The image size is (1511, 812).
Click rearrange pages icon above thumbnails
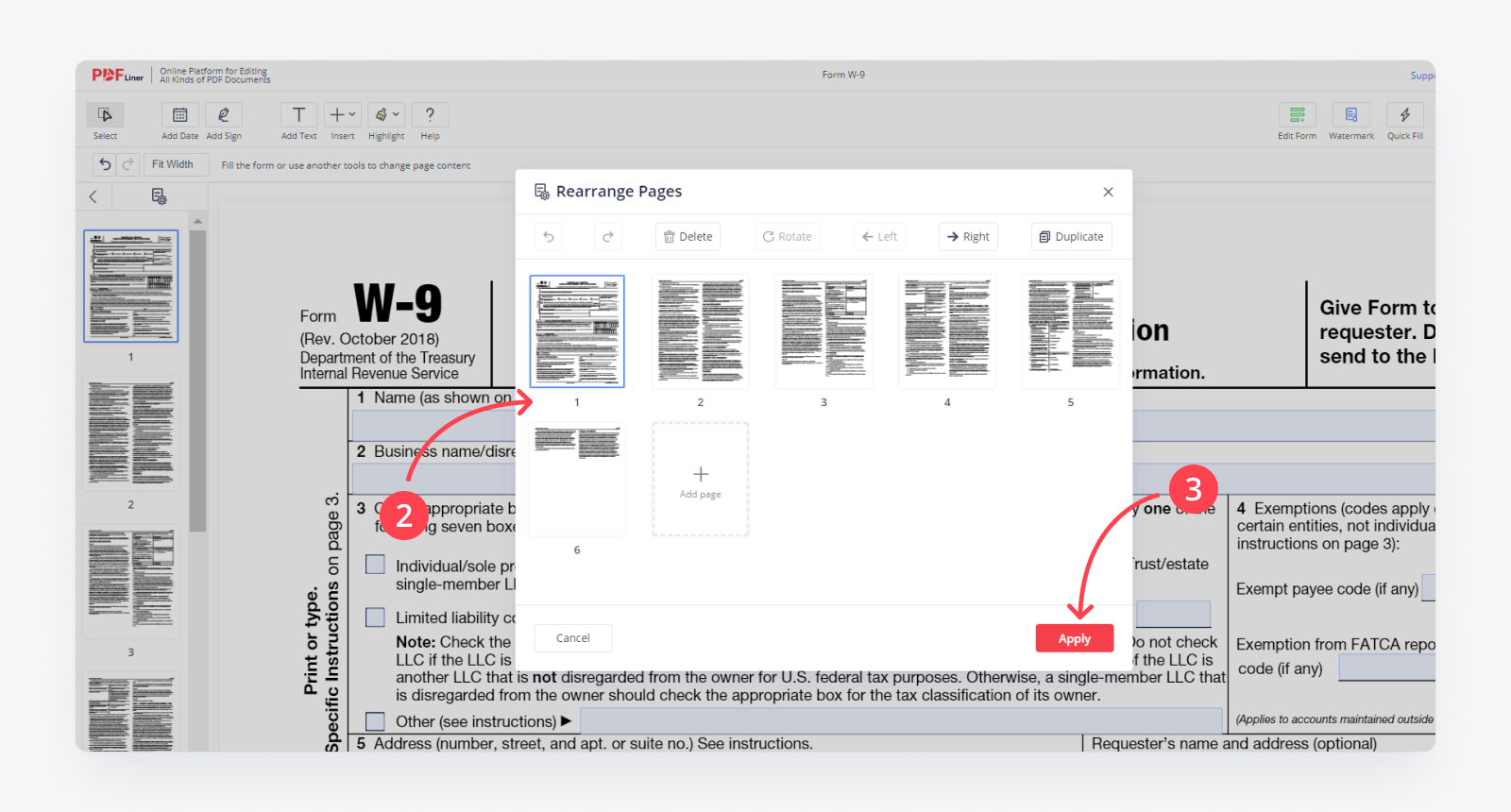coord(159,196)
